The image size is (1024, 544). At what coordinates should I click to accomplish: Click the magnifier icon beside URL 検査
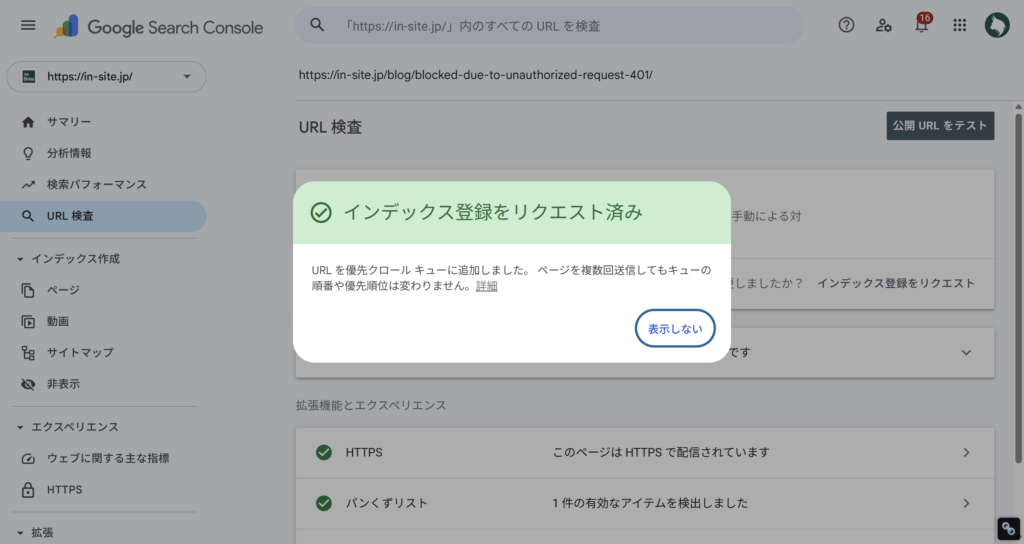tap(28, 216)
